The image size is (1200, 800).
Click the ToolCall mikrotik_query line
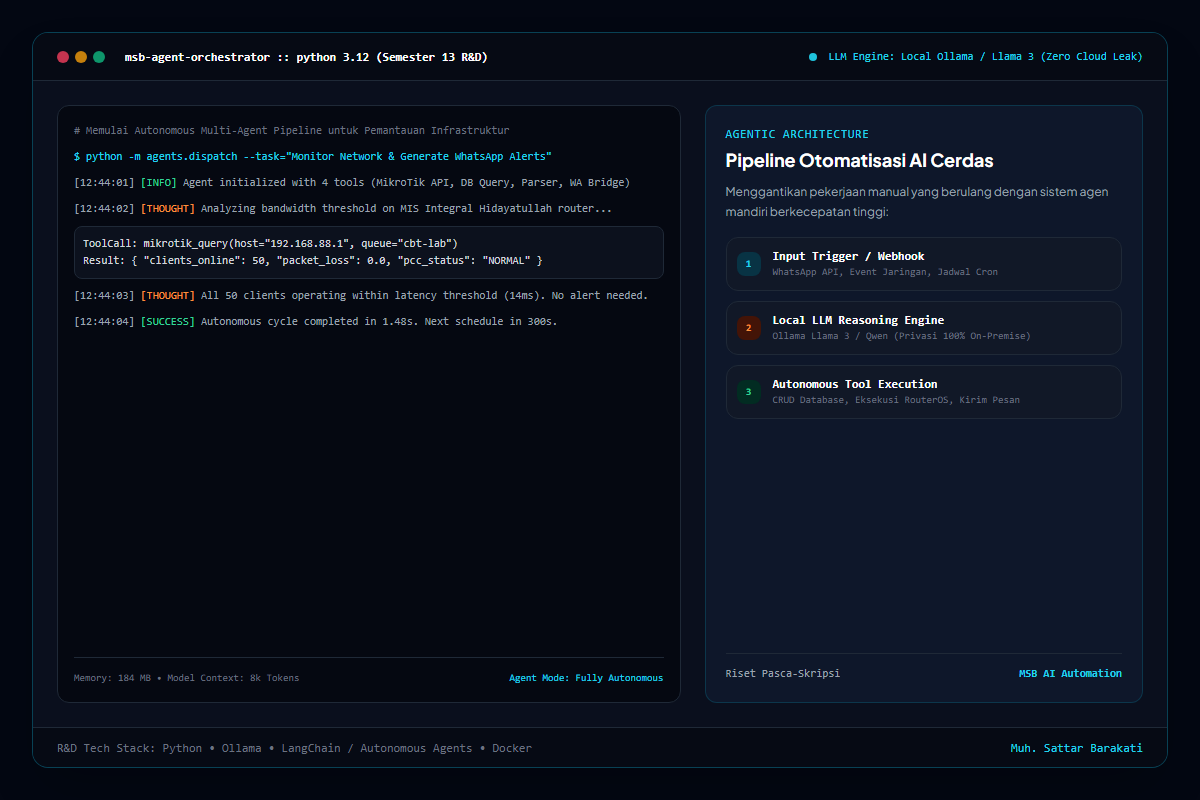tap(270, 243)
